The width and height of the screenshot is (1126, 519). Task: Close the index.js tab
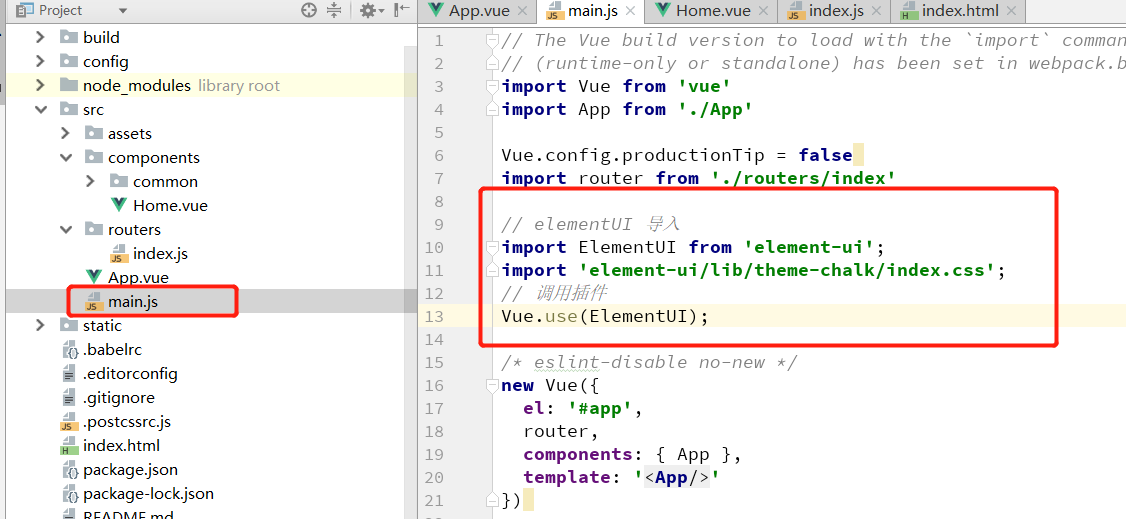(876, 11)
